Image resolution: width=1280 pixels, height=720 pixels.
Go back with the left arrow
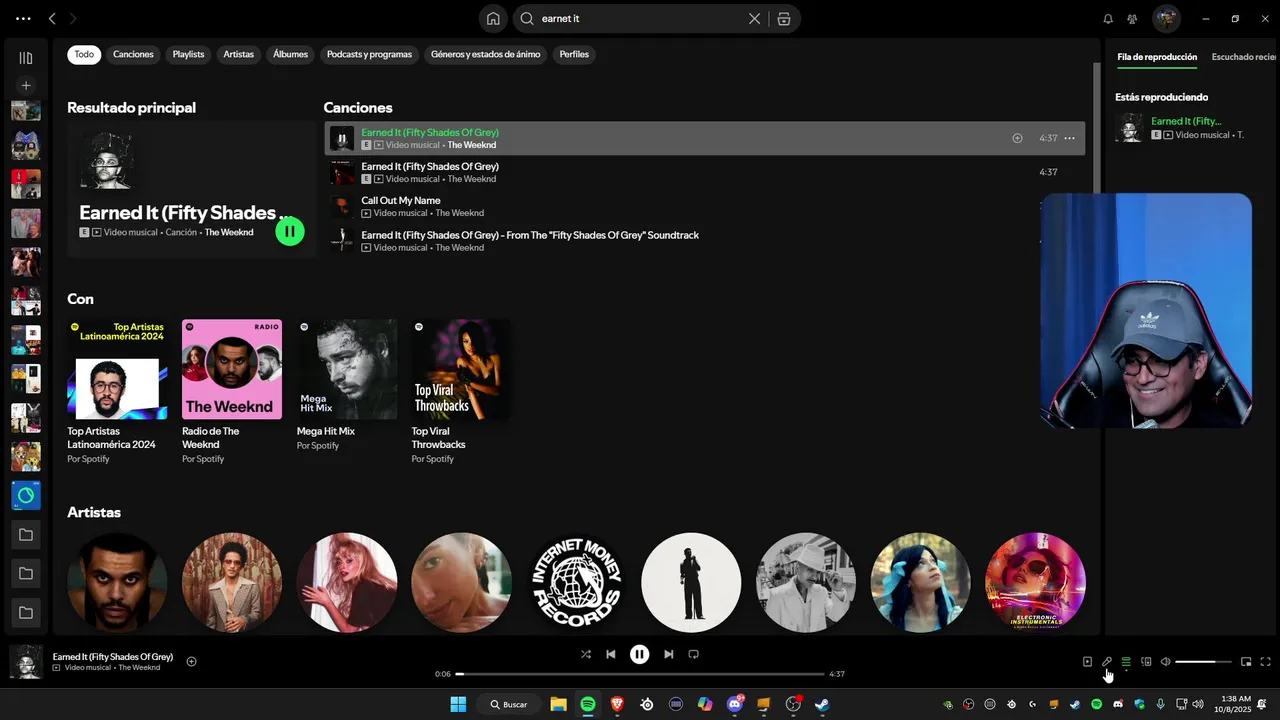(x=52, y=18)
